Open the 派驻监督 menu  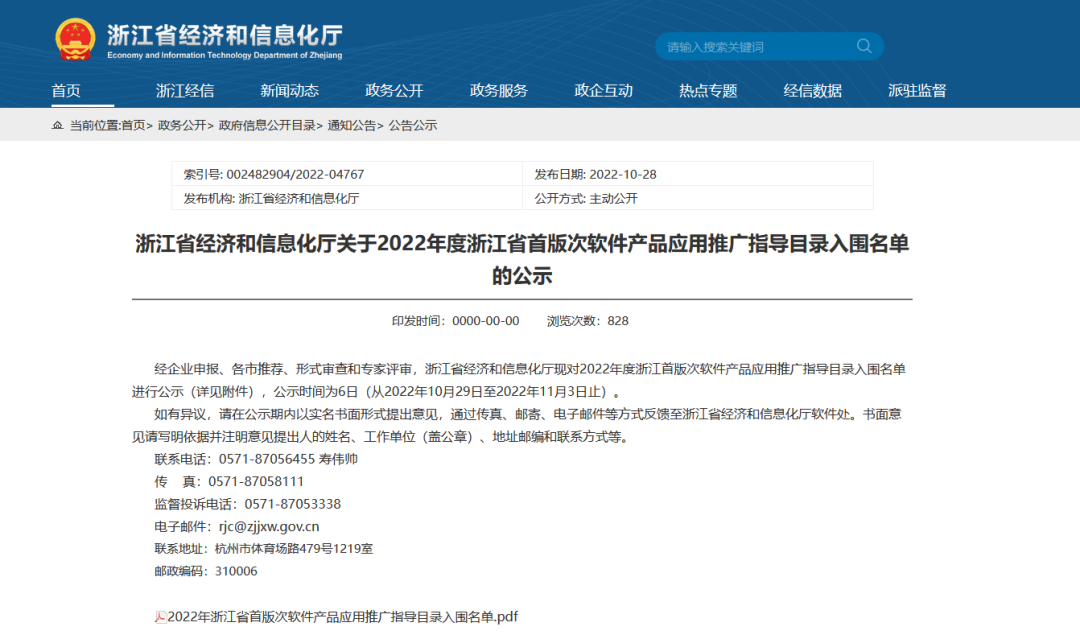point(919,89)
